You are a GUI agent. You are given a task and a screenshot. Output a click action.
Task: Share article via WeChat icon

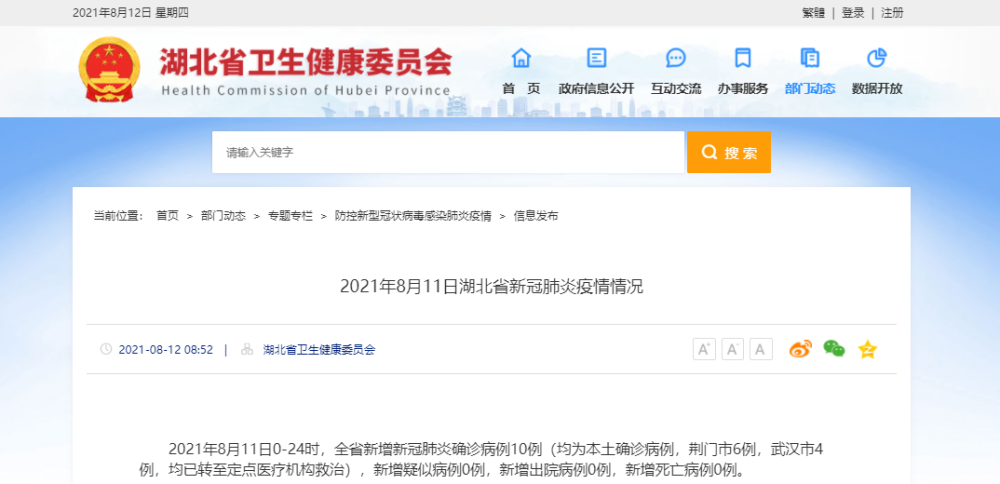point(834,349)
